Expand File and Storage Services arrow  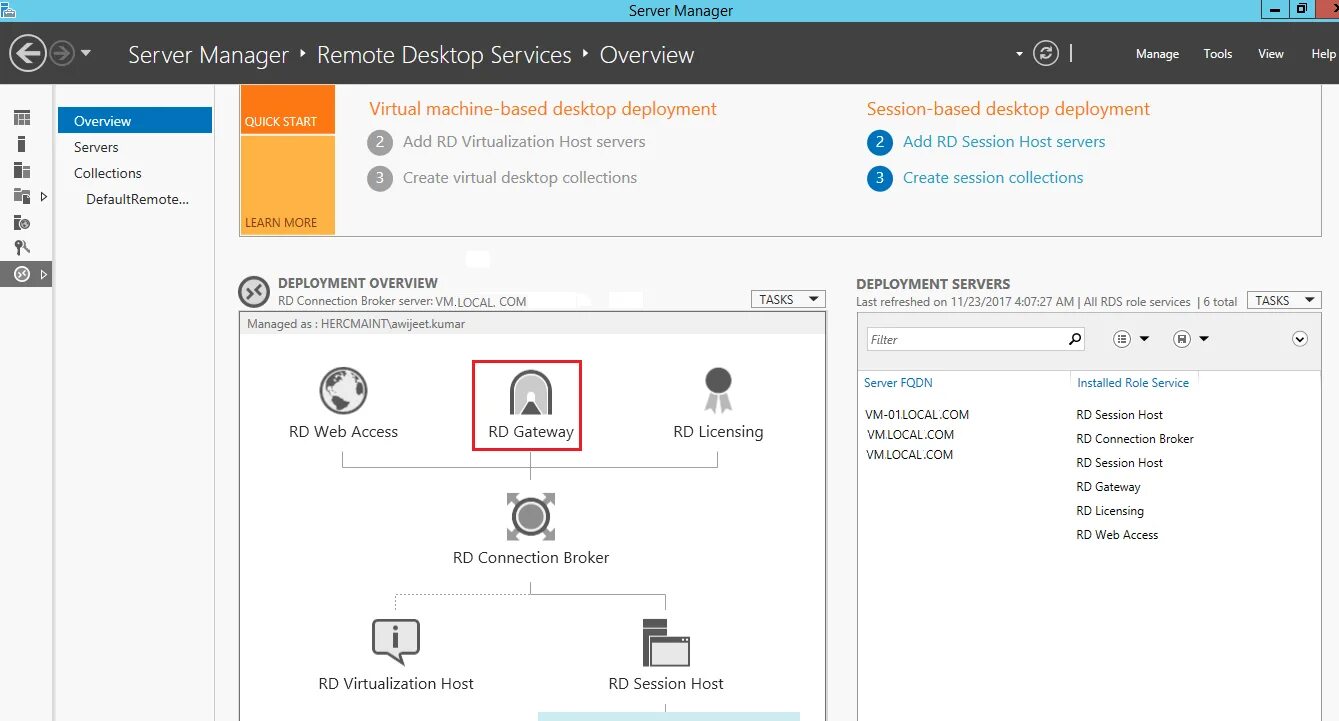[x=44, y=197]
